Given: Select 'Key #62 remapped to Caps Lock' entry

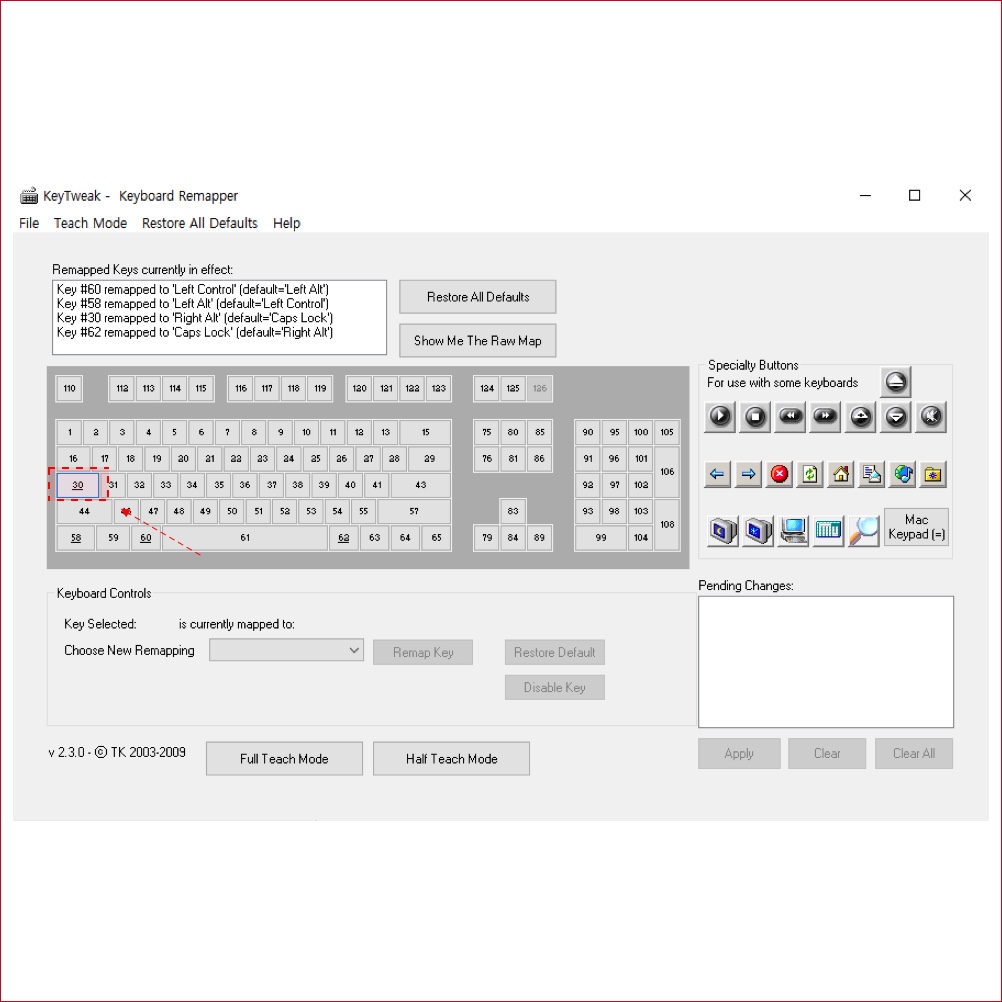Looking at the screenshot, I should (x=194, y=332).
